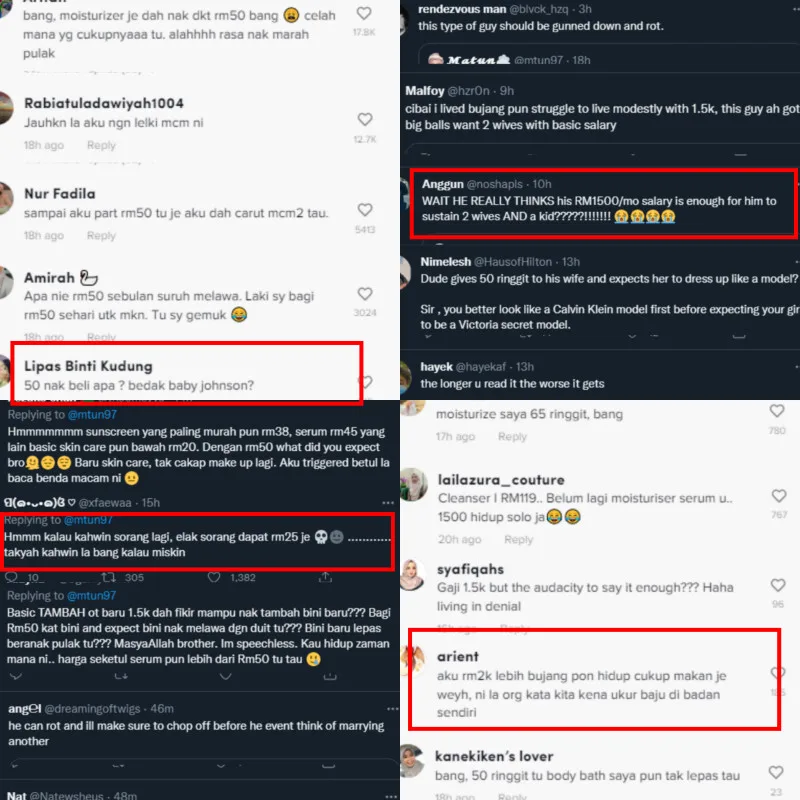The width and height of the screenshot is (800, 800).
Task: Open share icon on xfaewaa's tweet
Action: click(x=325, y=577)
